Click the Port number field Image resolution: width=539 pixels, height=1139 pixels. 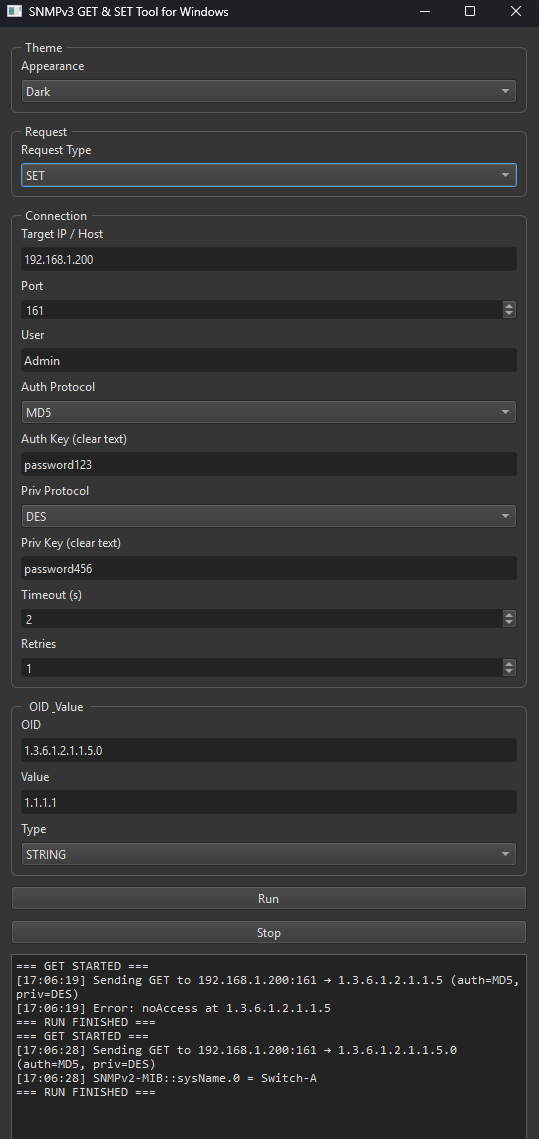pos(262,310)
